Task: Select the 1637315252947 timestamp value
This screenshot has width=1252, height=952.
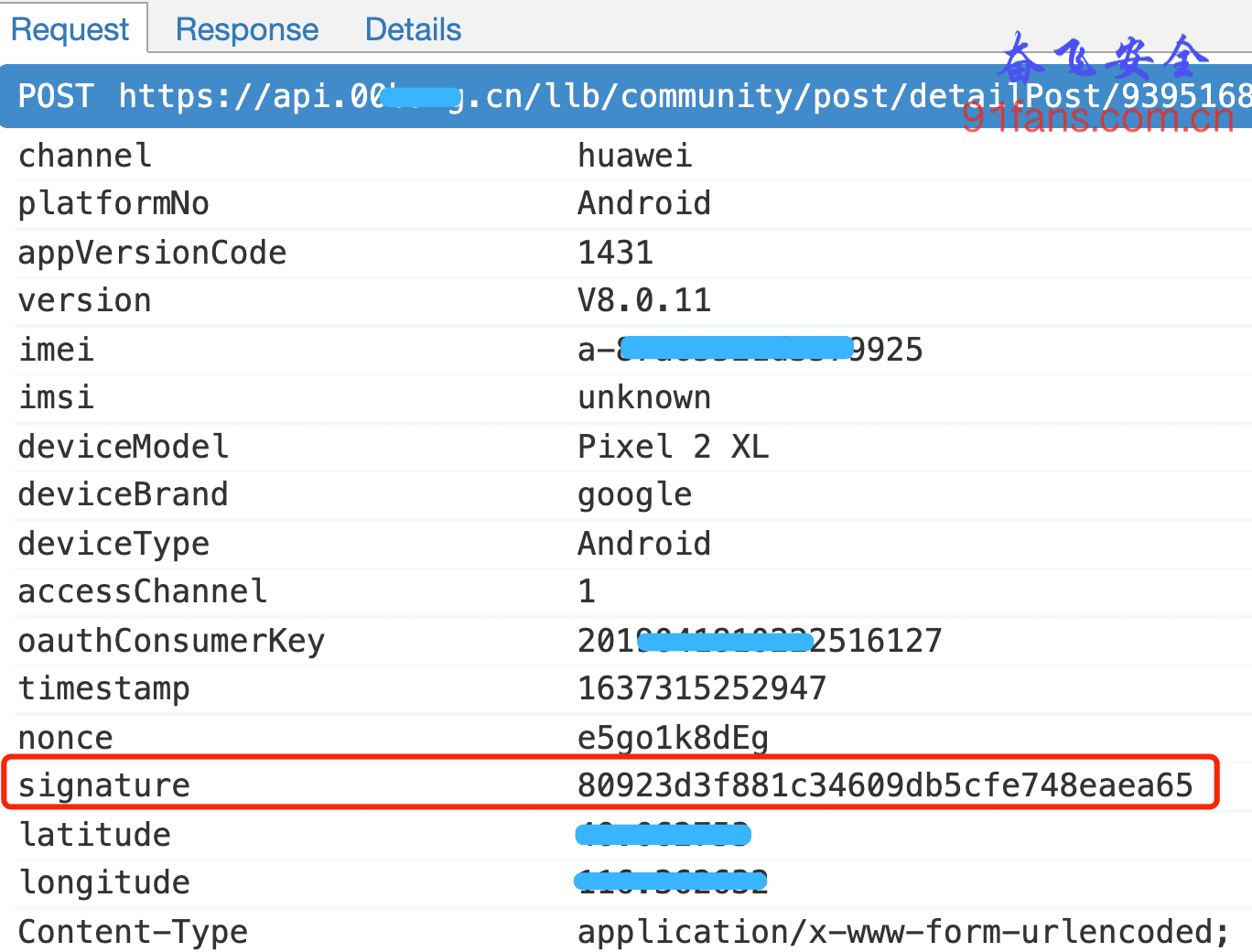Action: click(702, 688)
